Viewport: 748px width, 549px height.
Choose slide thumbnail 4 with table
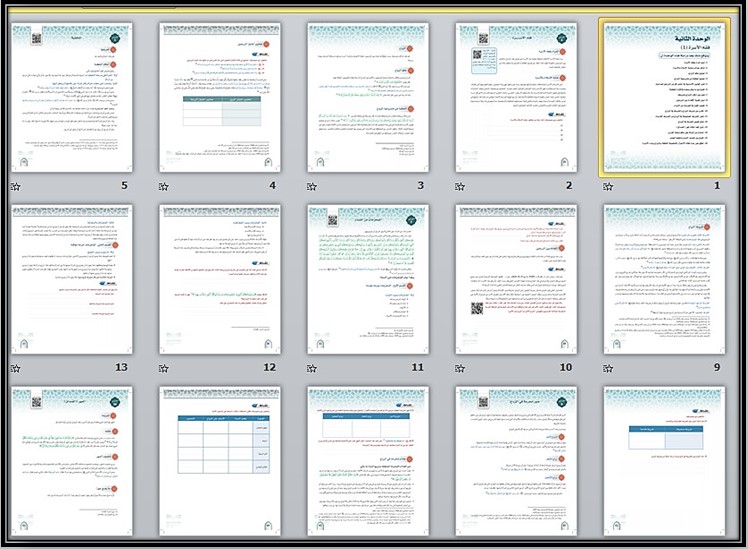(220, 98)
